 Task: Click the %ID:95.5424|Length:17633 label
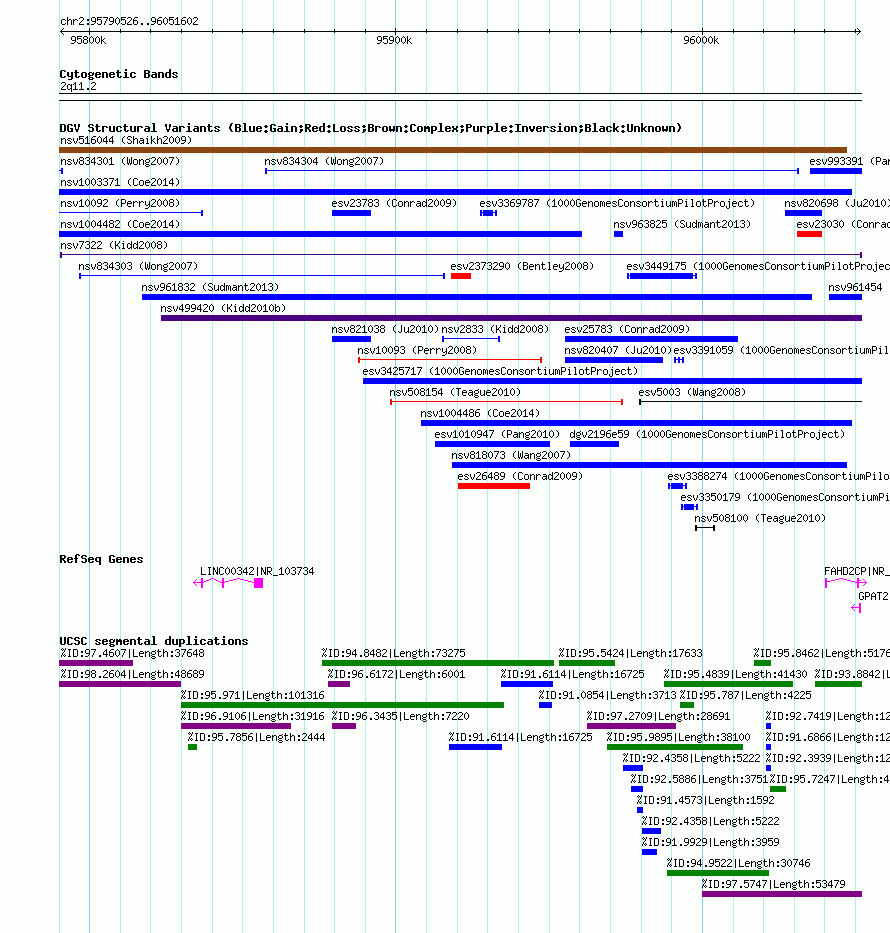tap(631, 653)
